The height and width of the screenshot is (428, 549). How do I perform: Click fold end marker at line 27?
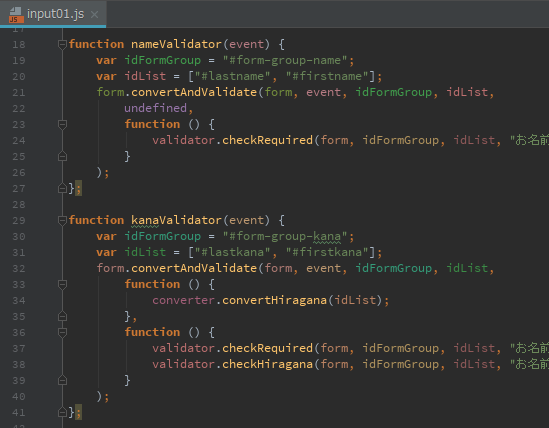62,188
